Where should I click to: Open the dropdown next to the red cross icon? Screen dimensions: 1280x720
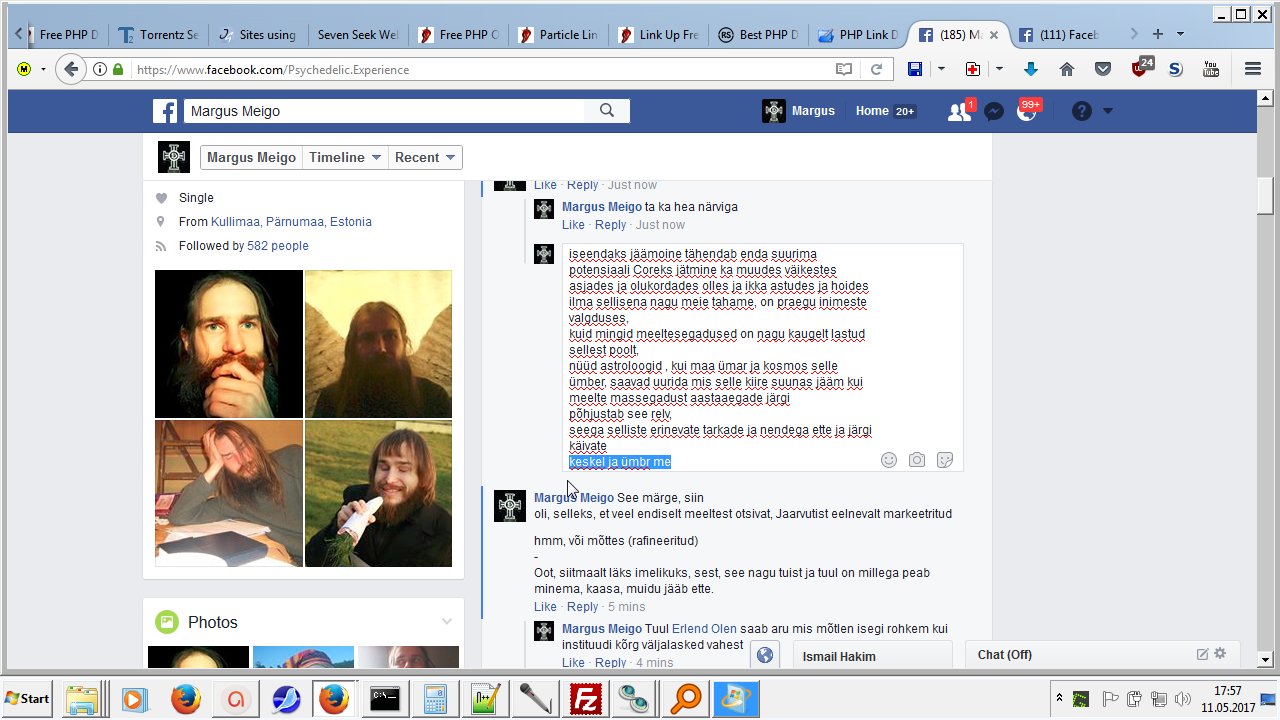click(x=999, y=69)
